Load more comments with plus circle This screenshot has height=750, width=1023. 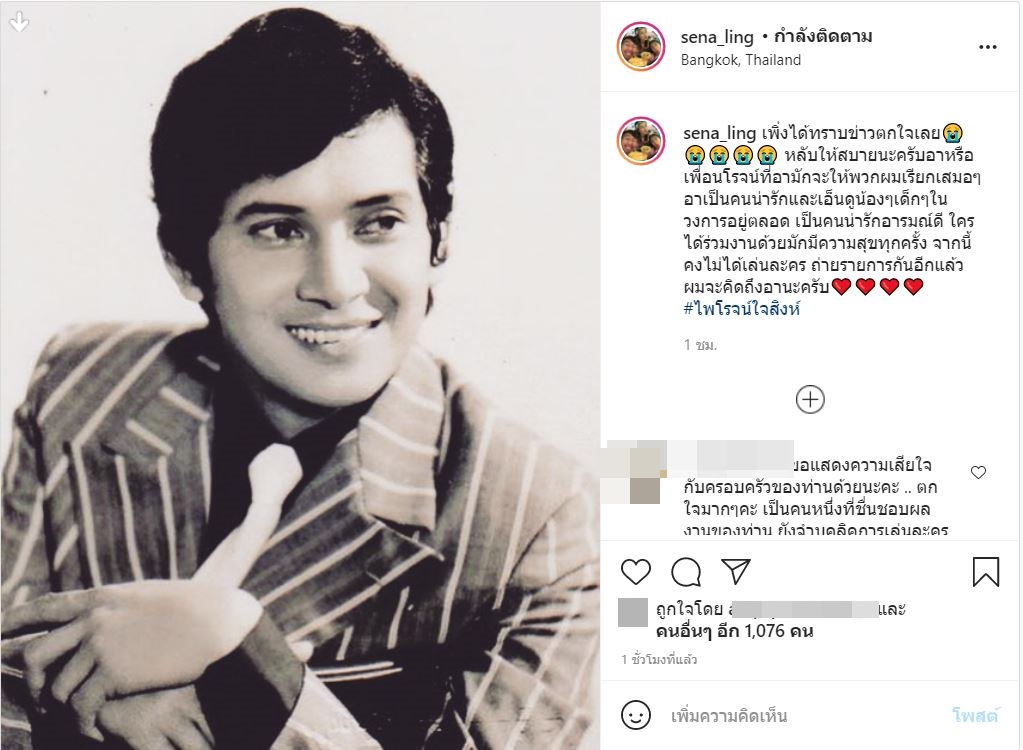[810, 399]
